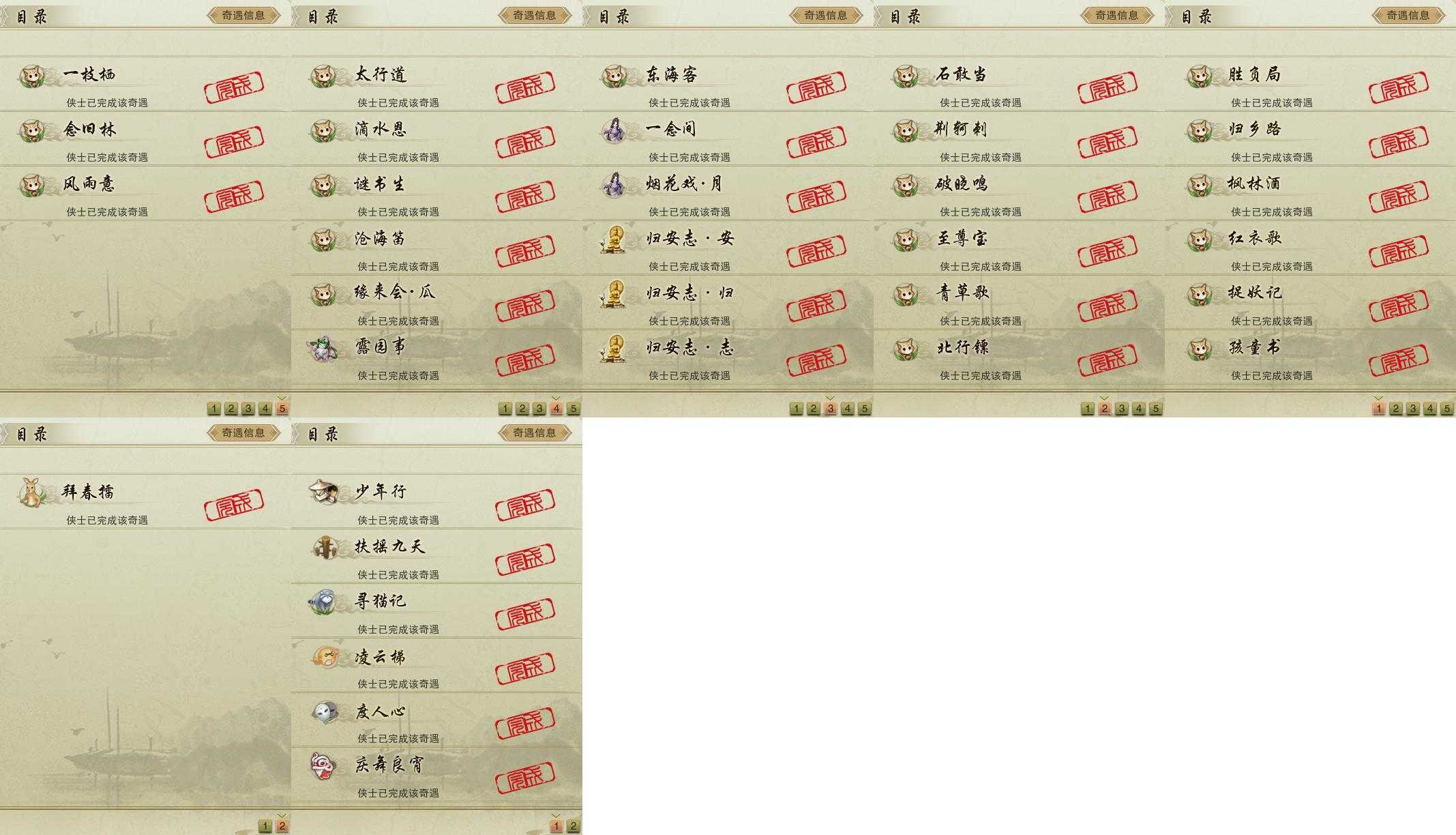Image resolution: width=1456 pixels, height=835 pixels.
Task: Open the 露园事 purple pet icon
Action: (323, 349)
